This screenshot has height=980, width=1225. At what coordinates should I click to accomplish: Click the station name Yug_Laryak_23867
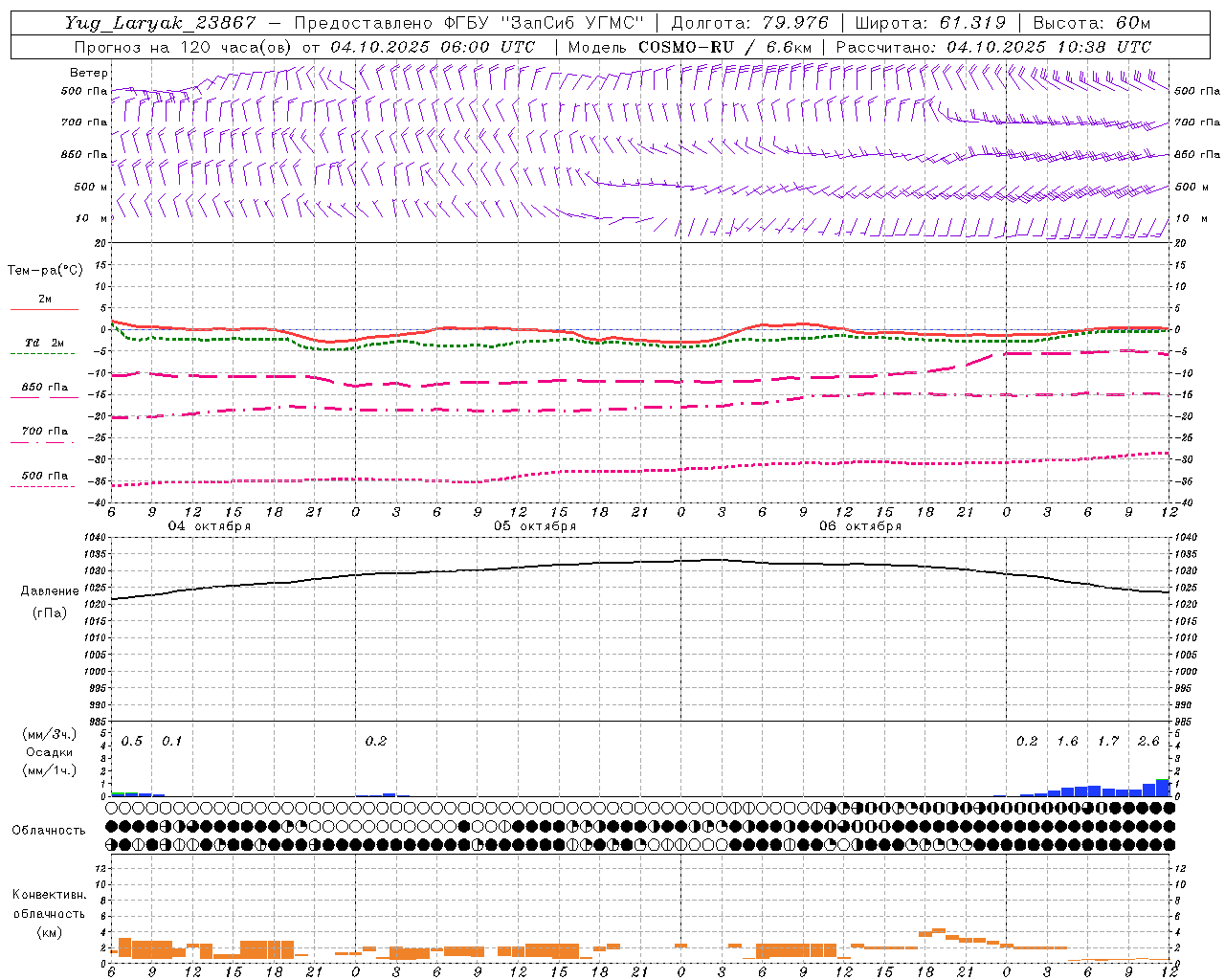160,23
